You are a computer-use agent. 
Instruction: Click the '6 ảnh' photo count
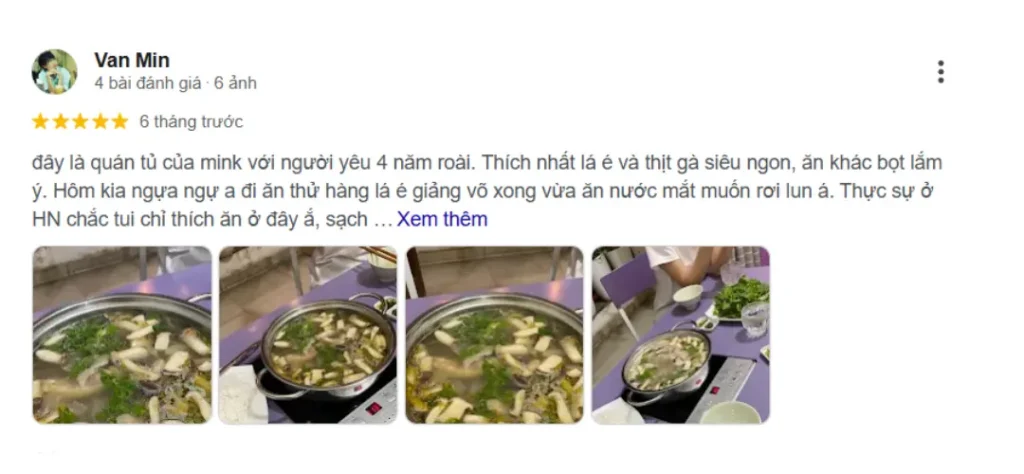[x=235, y=84]
